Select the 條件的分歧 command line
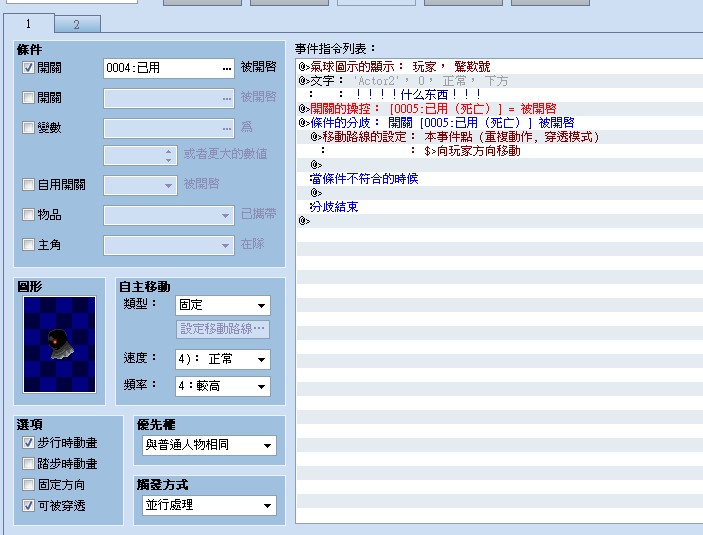703x535 pixels. point(499,122)
